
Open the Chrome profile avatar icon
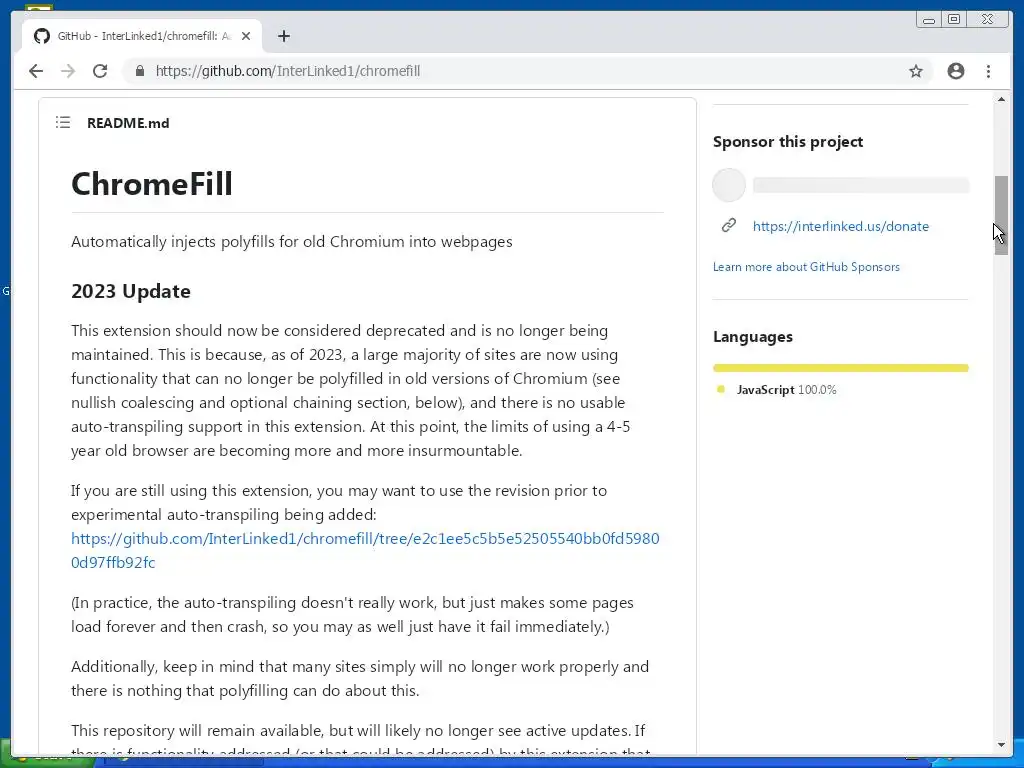(956, 71)
